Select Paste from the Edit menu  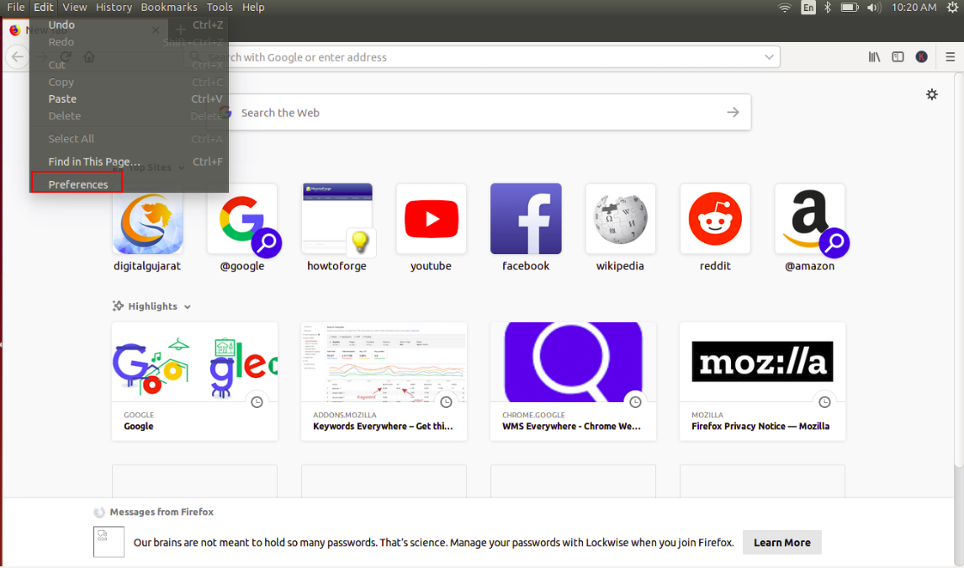[x=63, y=98]
